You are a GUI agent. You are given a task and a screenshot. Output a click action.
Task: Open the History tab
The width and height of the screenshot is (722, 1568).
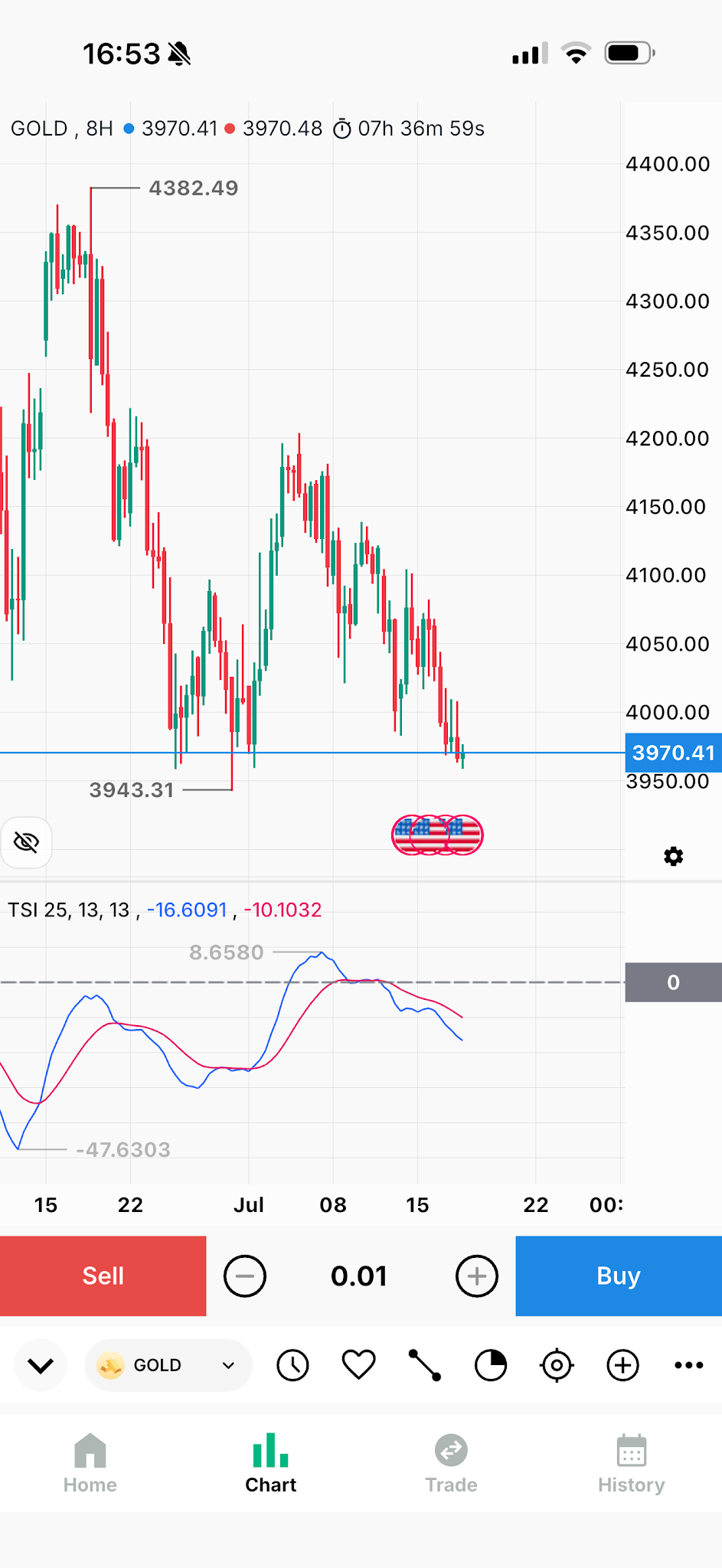[x=632, y=1463]
